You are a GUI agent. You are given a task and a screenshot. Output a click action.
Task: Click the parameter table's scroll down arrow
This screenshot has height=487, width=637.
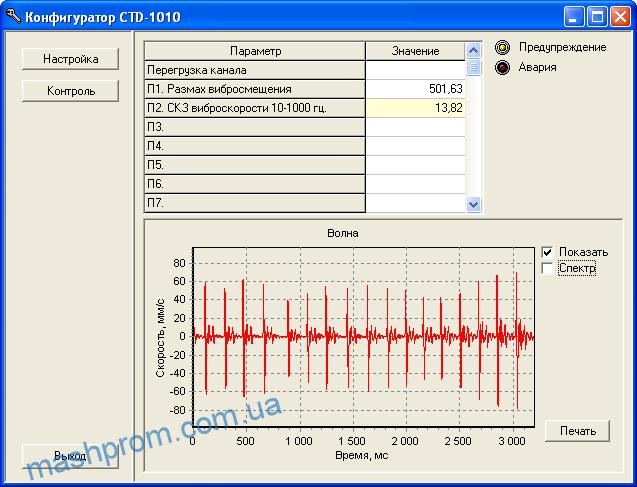point(474,203)
